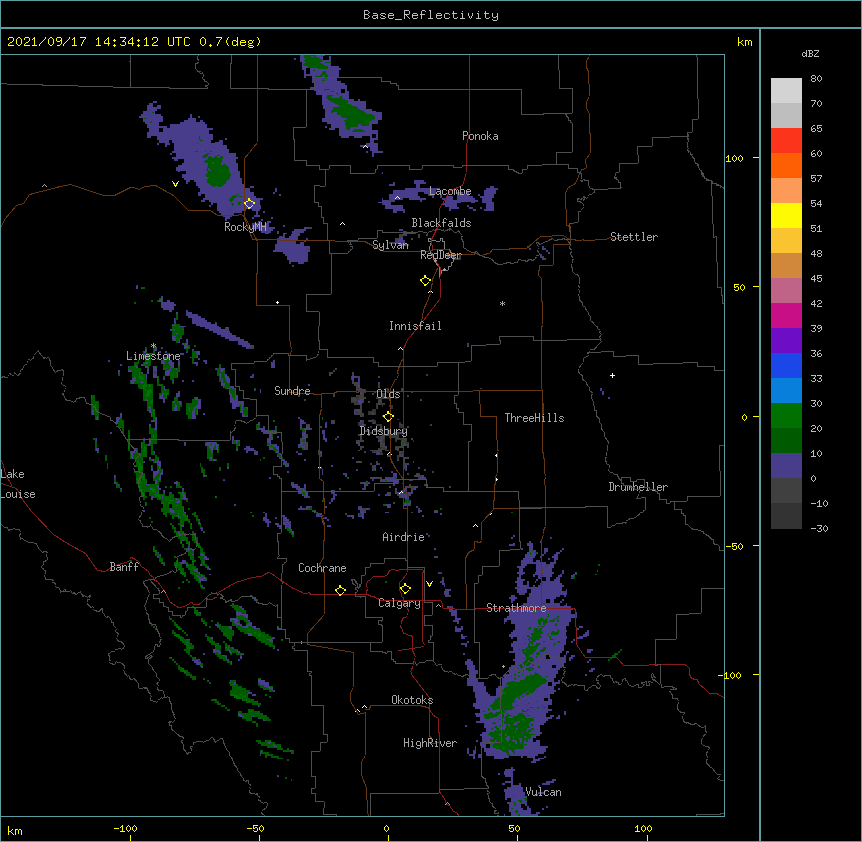Click the Drumheller town label
The image size is (862, 842).
tap(638, 487)
